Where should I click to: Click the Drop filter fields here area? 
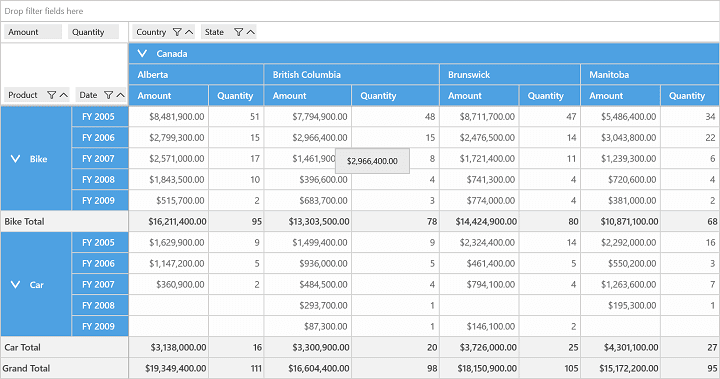coord(360,11)
